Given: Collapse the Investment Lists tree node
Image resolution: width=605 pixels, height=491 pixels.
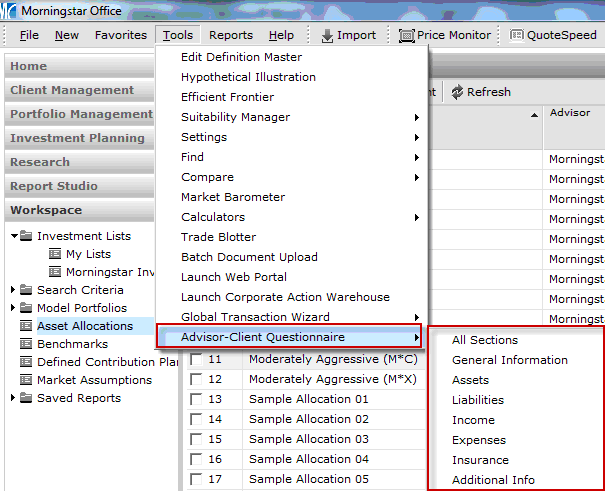Looking at the screenshot, I should (x=14, y=236).
